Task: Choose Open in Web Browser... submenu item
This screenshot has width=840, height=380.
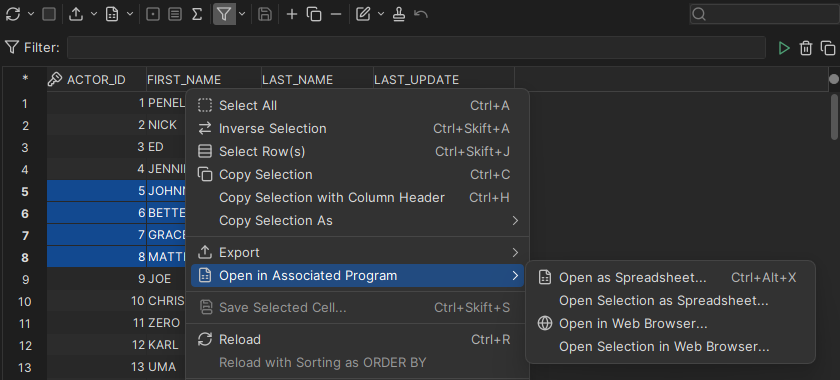Action: tap(670, 324)
